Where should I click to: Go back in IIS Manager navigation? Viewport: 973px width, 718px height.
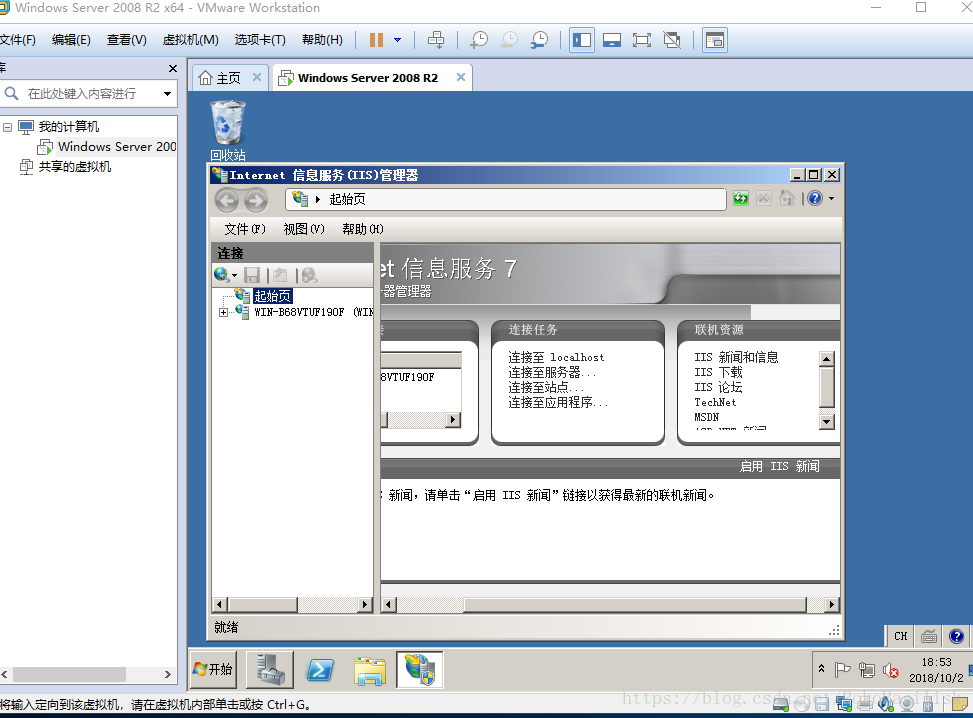point(227,200)
